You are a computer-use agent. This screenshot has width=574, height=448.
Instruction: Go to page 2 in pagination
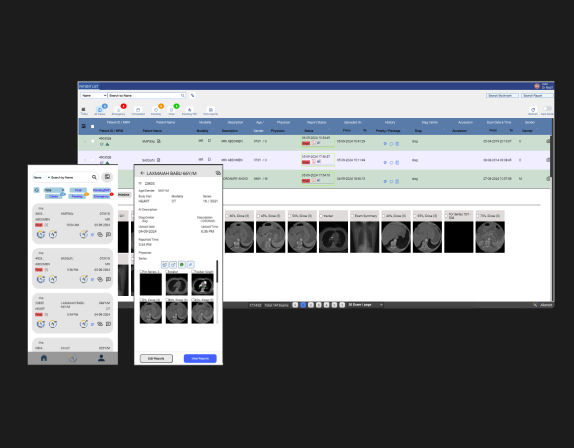coord(311,305)
